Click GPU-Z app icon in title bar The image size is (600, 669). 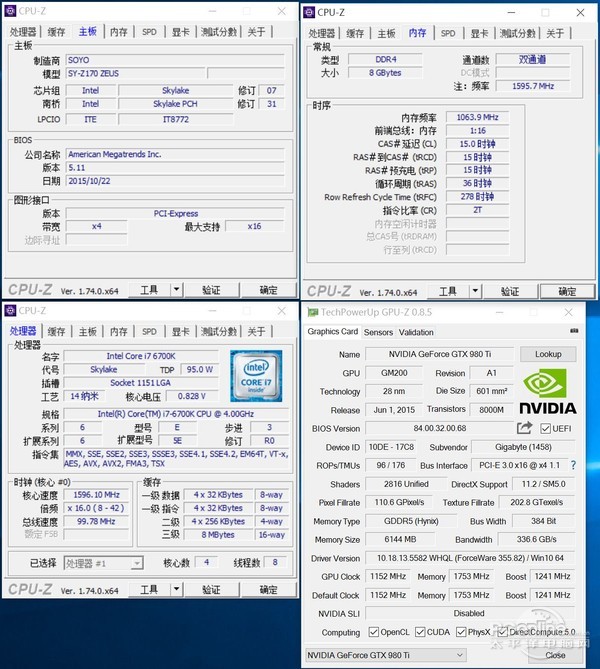pos(313,312)
